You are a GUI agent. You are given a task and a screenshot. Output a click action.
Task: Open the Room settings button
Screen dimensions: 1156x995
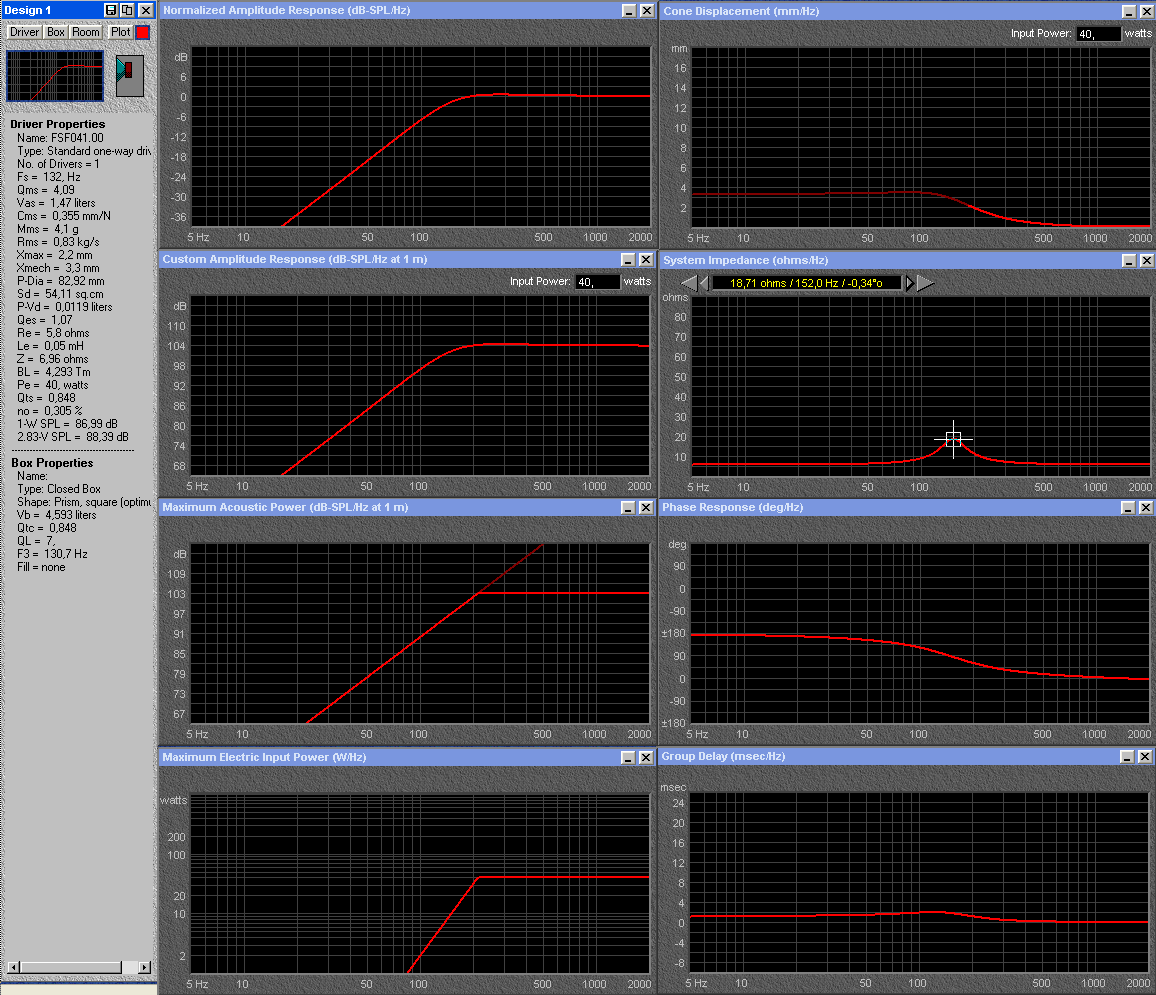click(86, 32)
